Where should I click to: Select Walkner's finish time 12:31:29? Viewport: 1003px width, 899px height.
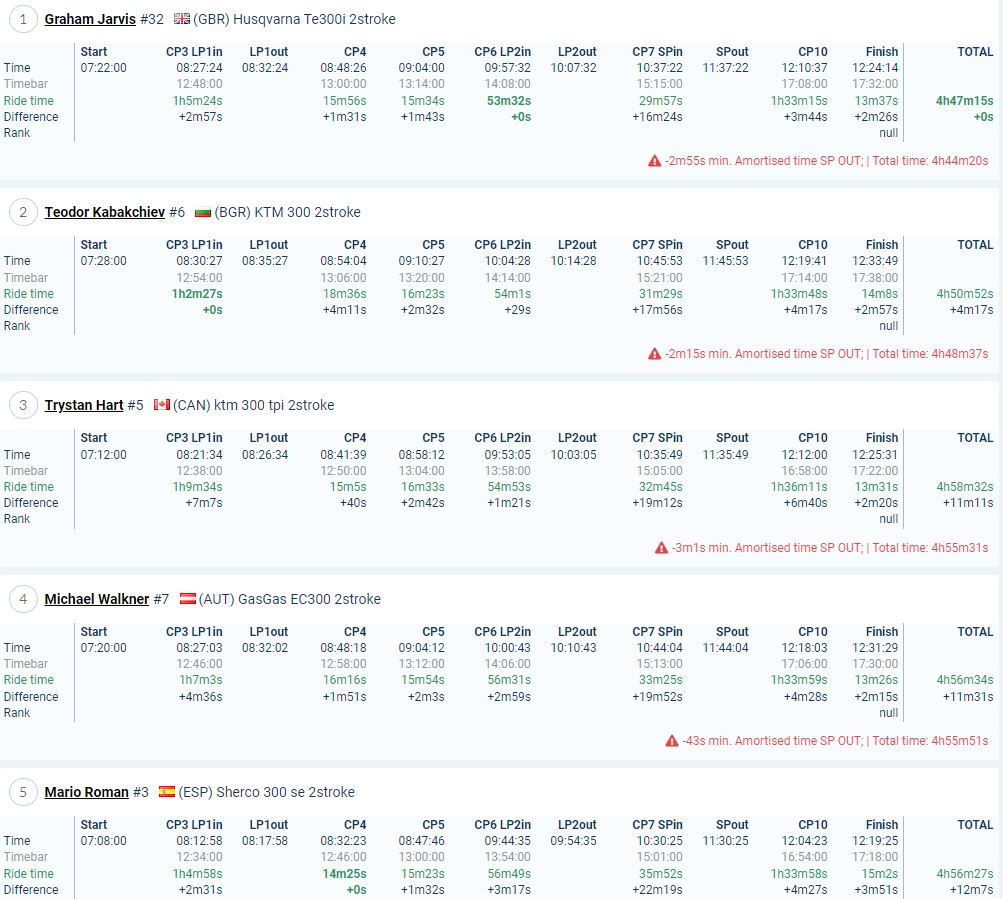[x=875, y=648]
